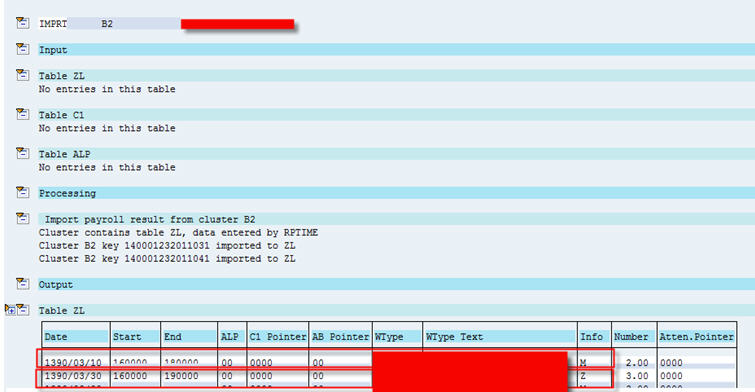Collapse the input Table ZL node
Viewport: 755px width, 392px height.
[23, 75]
